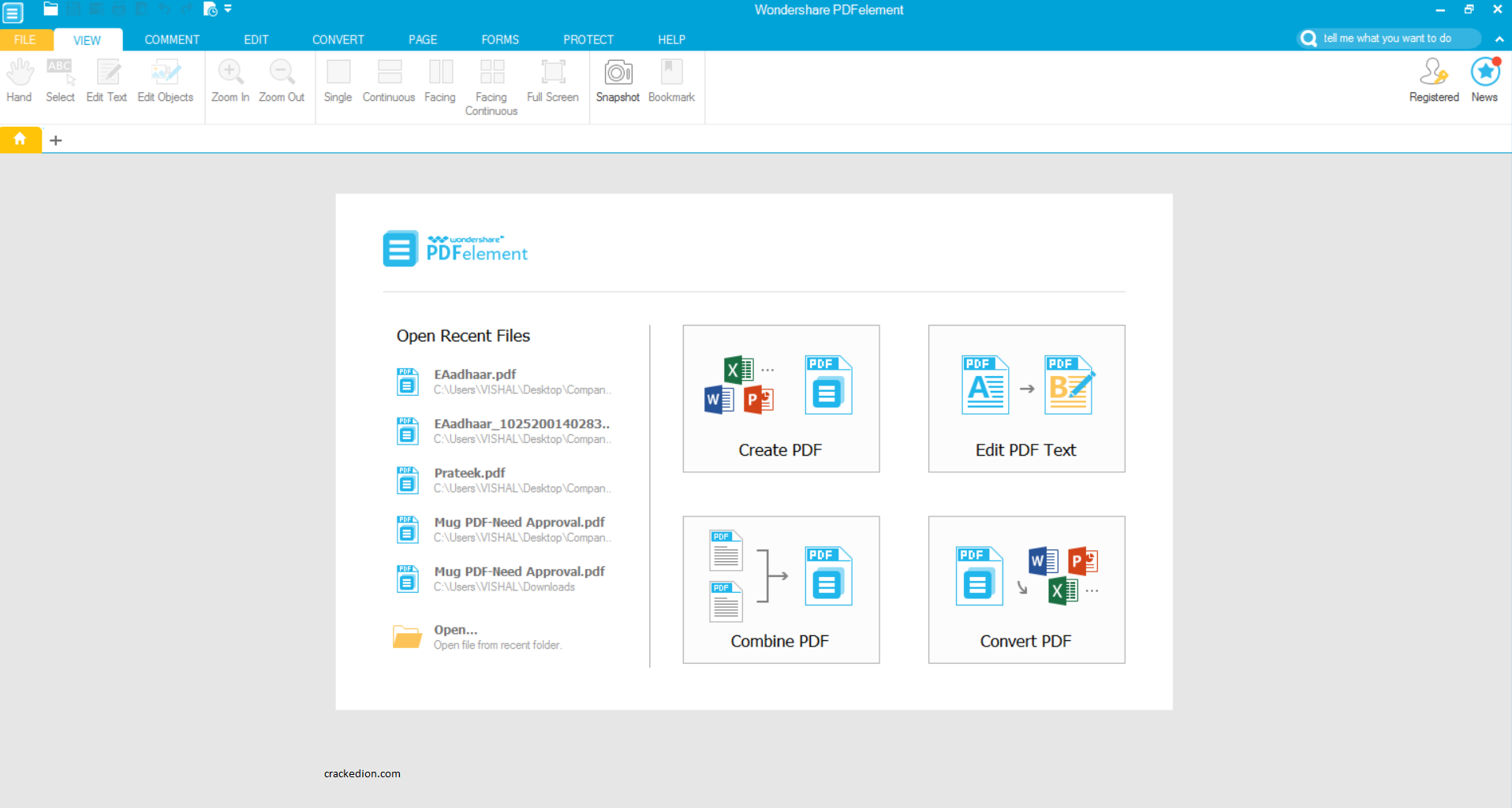Switch to the PAGE tab
The height and width of the screenshot is (808, 1512).
pos(423,39)
